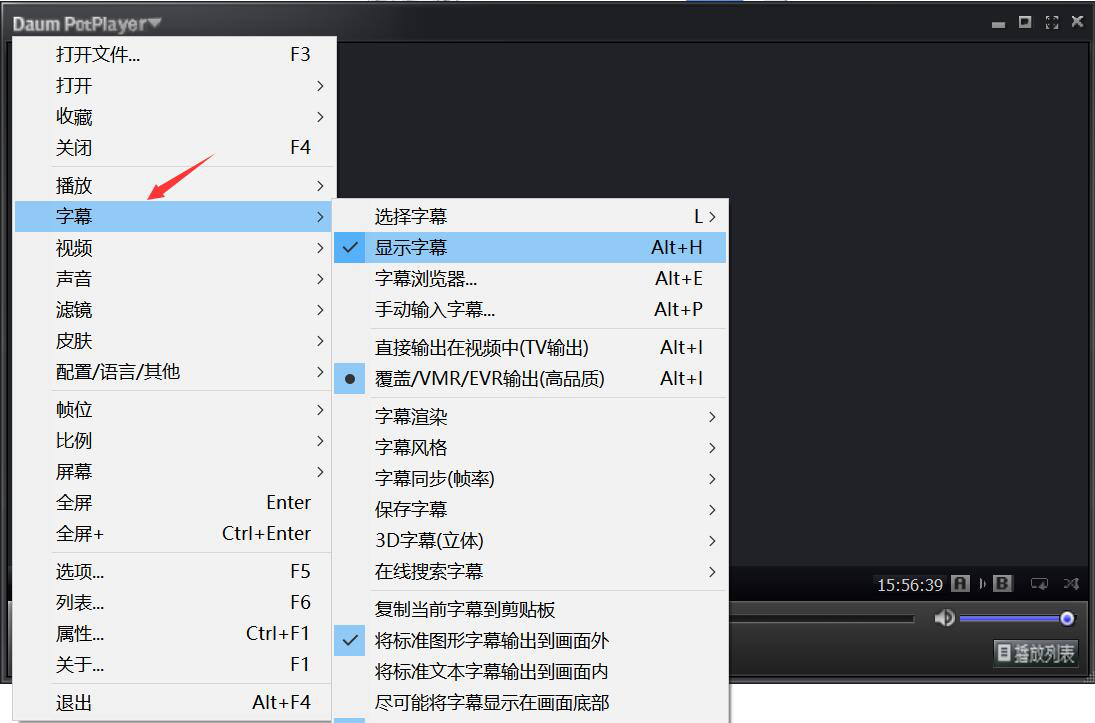The image size is (1095, 723).
Task: Expand the 声音 audio submenu
Action: 175,279
